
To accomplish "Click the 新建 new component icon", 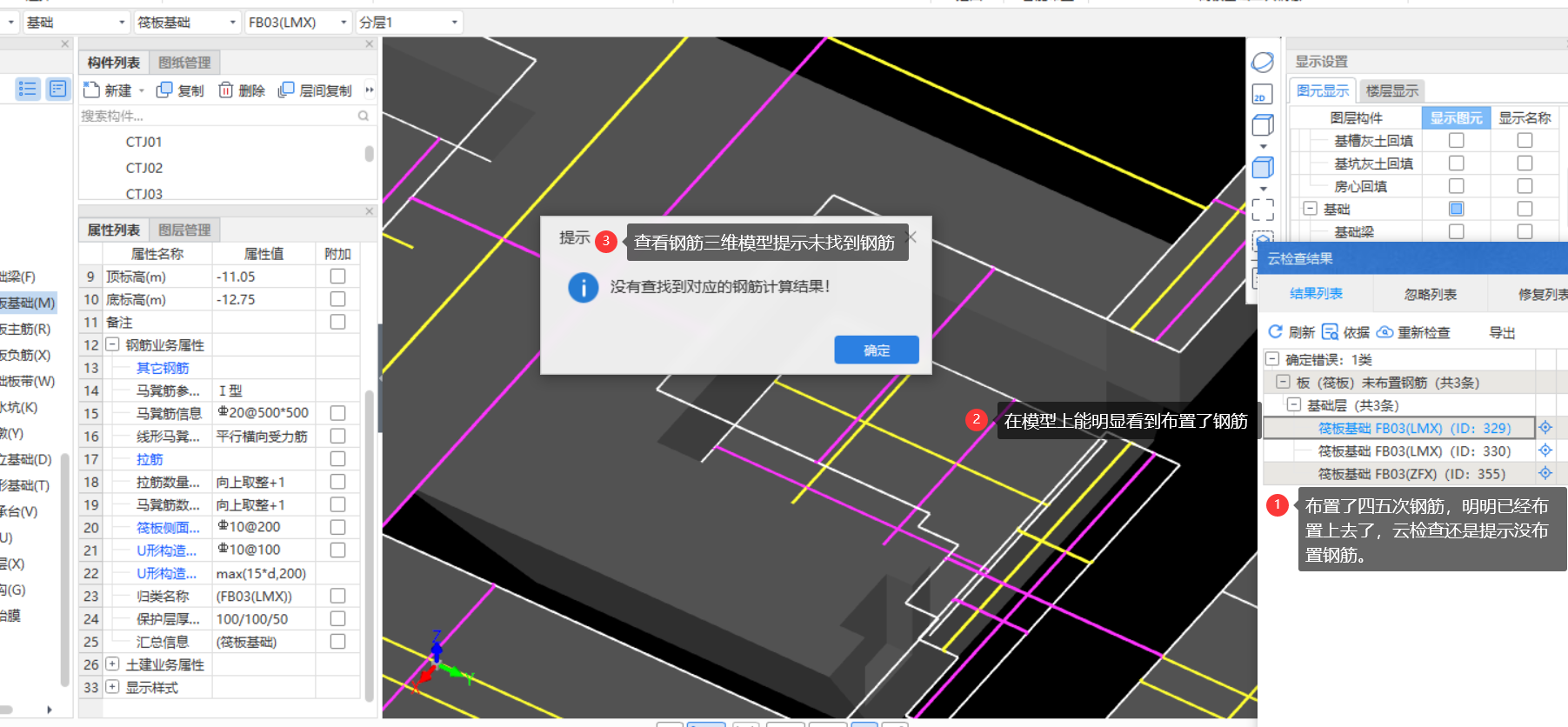I will [x=91, y=90].
